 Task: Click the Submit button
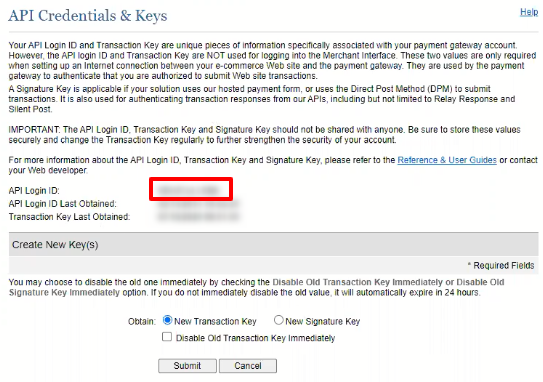click(187, 366)
